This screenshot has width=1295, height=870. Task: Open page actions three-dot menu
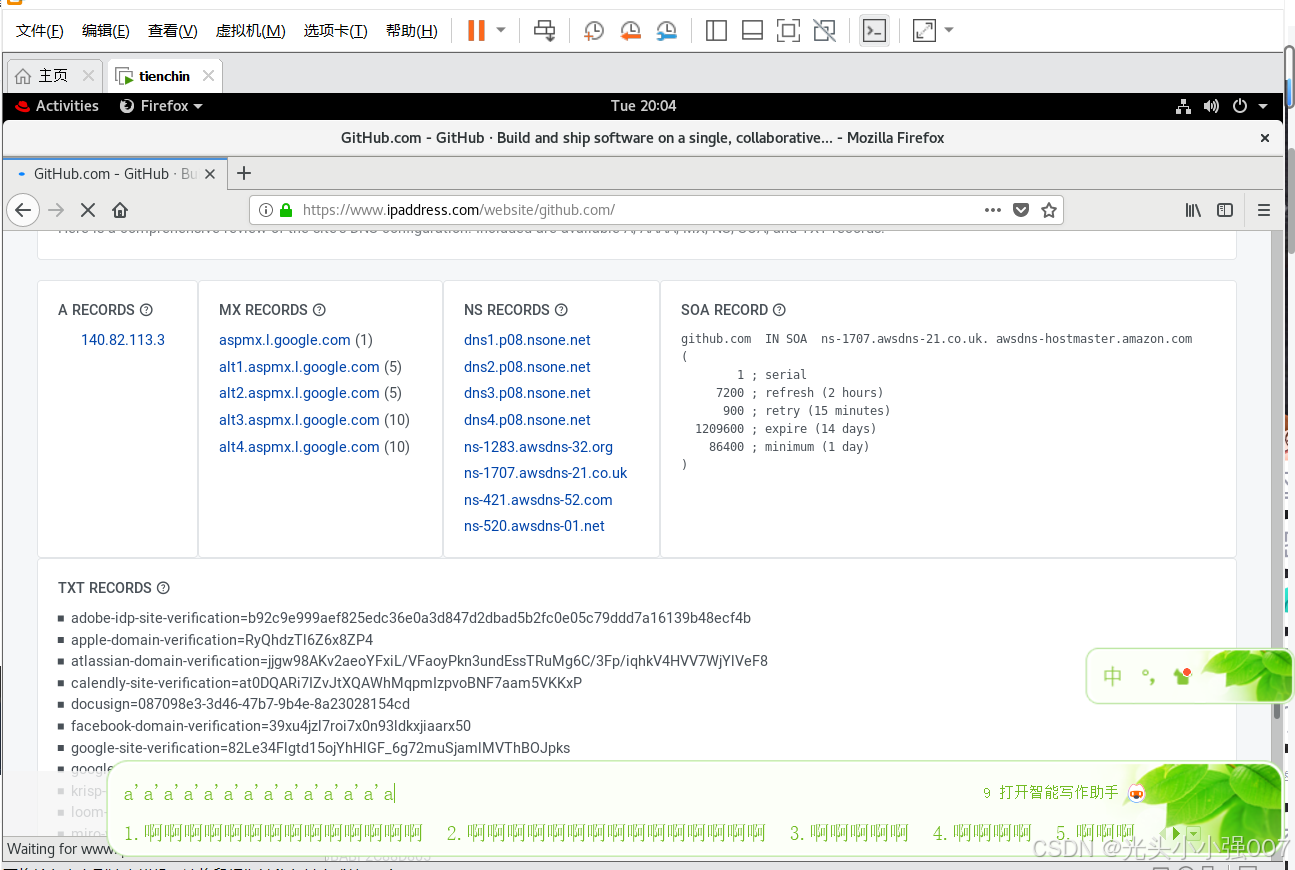[993, 210]
